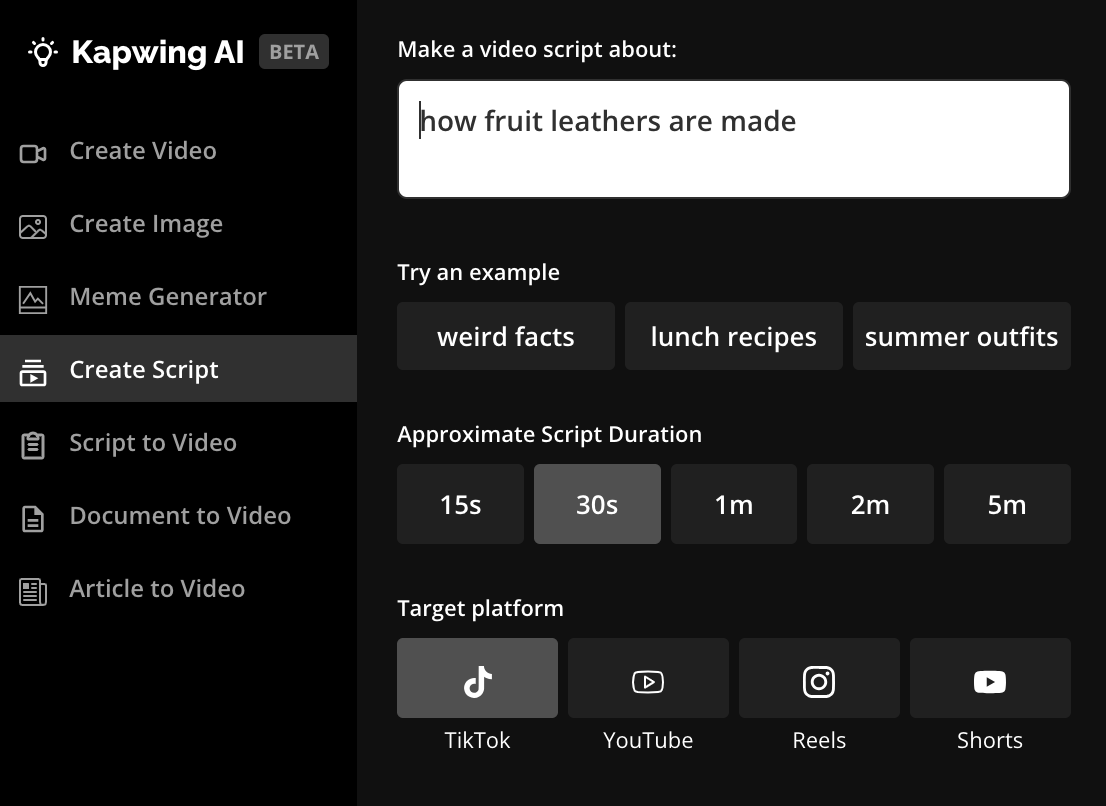Click inside the video script topic field

click(733, 138)
